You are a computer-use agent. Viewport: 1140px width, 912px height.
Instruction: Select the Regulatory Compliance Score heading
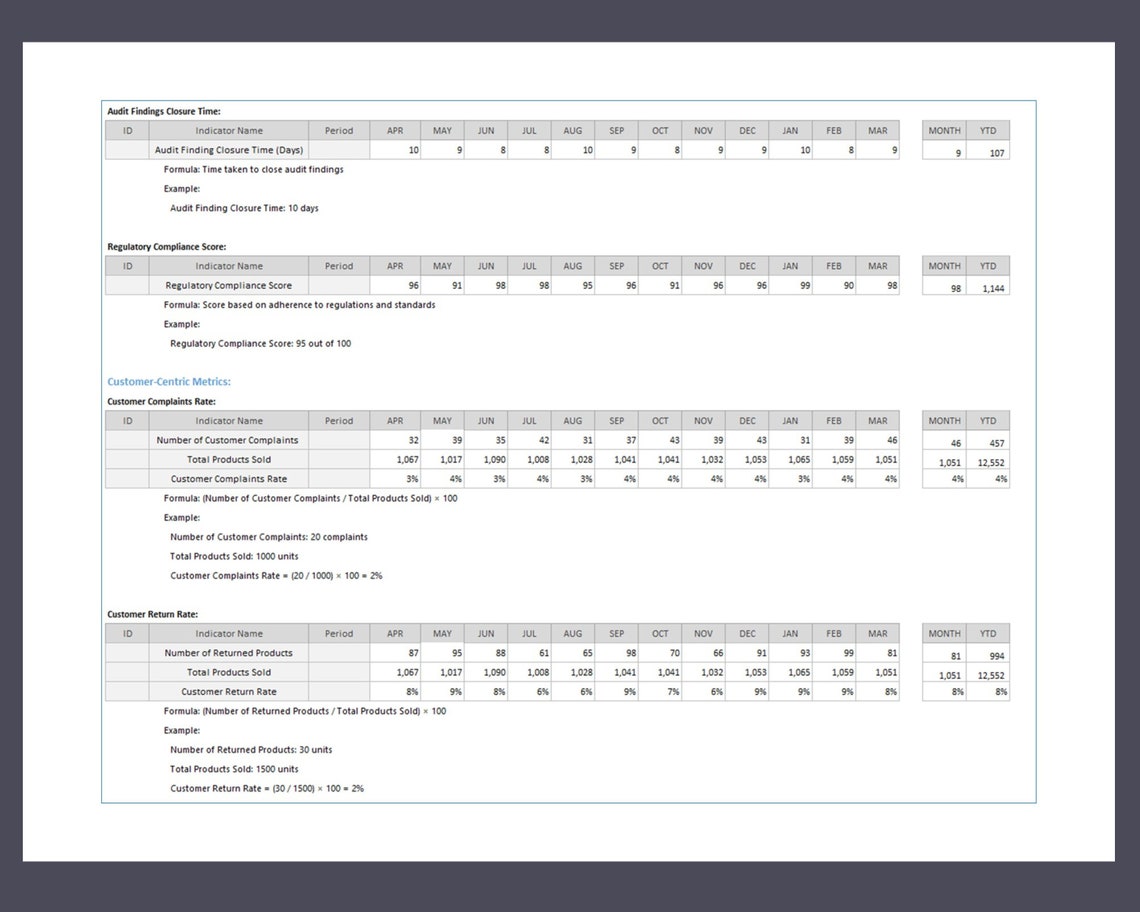pos(166,246)
